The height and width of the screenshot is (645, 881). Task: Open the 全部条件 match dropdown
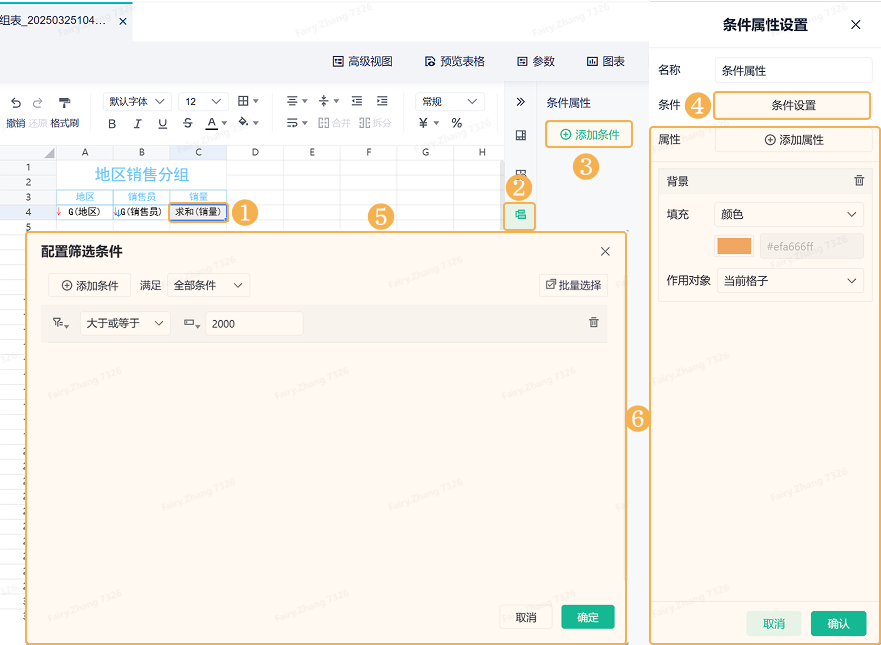coord(208,285)
